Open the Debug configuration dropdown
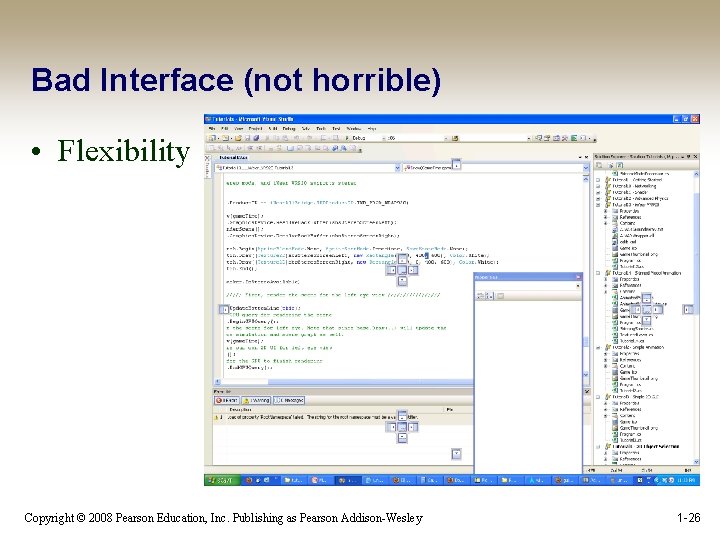 click(x=369, y=138)
